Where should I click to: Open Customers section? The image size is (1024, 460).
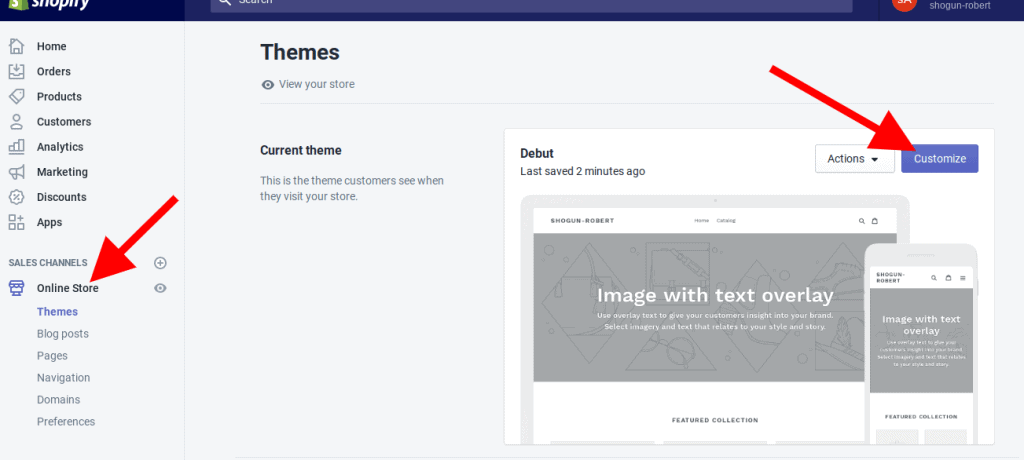click(64, 122)
